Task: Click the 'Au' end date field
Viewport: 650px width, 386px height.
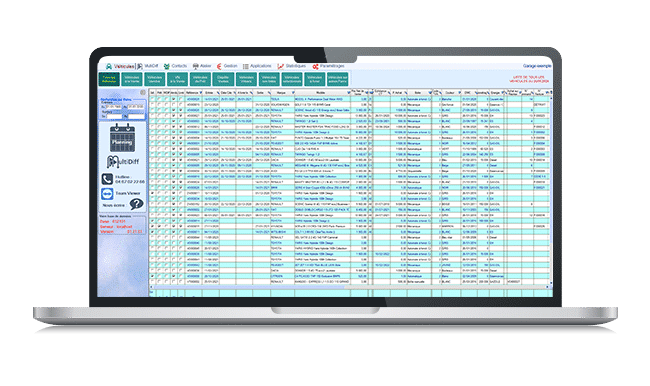Action: pos(136,107)
